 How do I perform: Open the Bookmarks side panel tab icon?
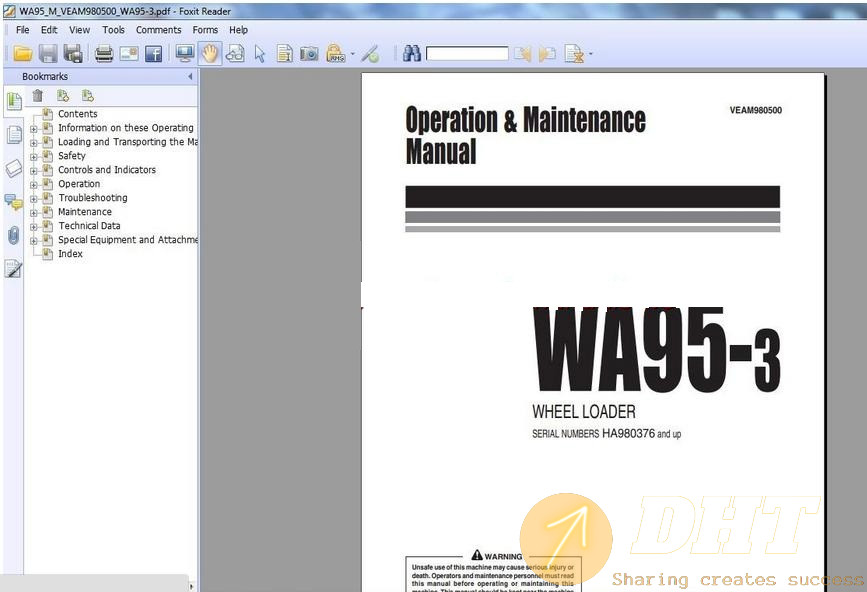click(14, 101)
